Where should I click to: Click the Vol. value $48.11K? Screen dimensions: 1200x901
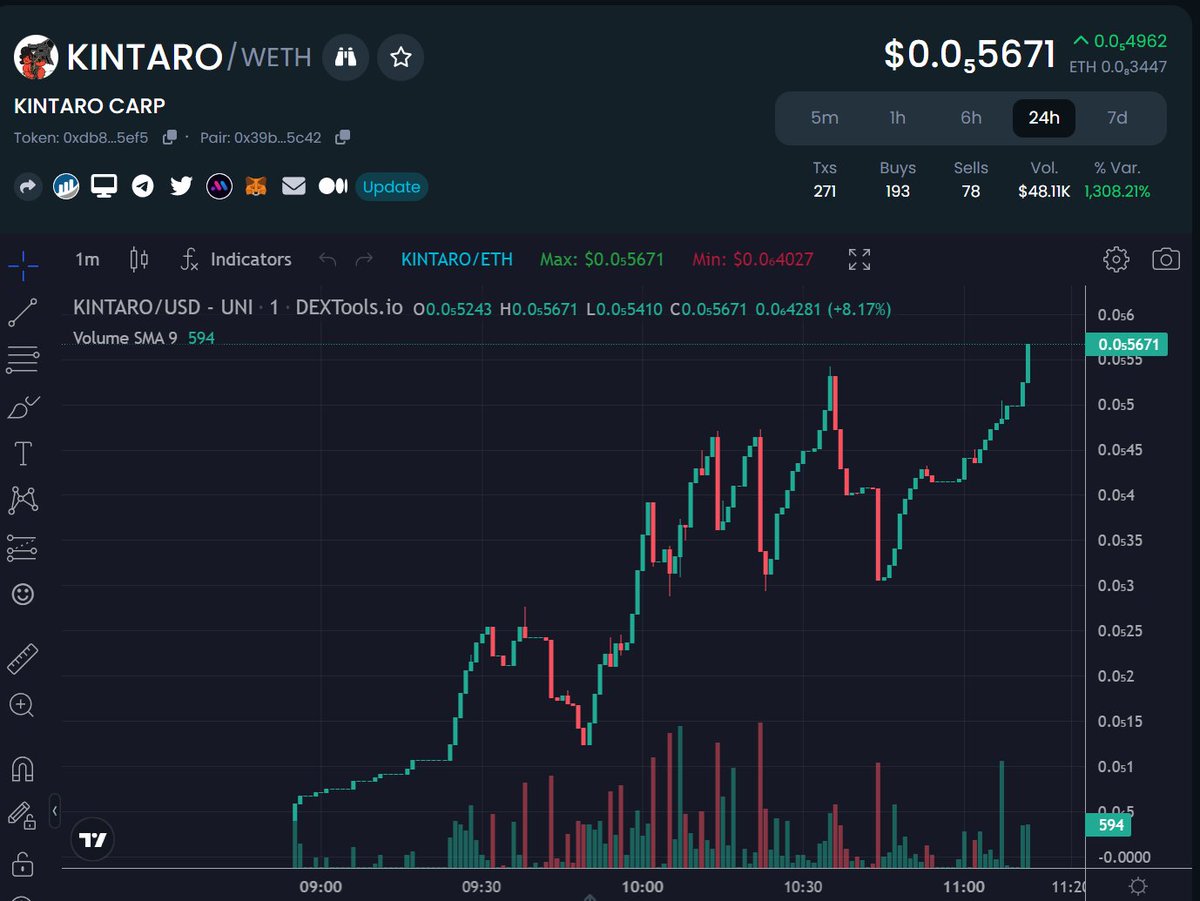pyautogui.click(x=1044, y=191)
